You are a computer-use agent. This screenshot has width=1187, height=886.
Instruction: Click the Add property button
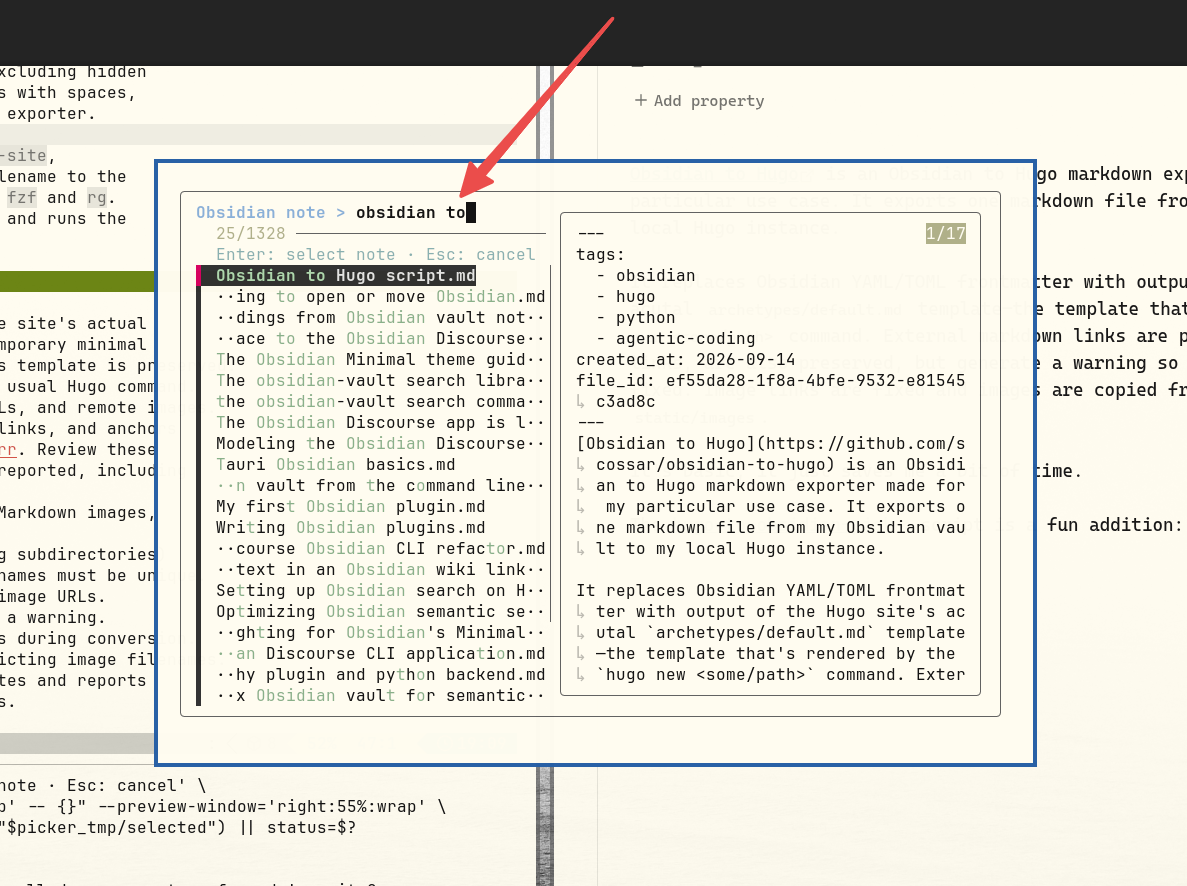(x=699, y=101)
